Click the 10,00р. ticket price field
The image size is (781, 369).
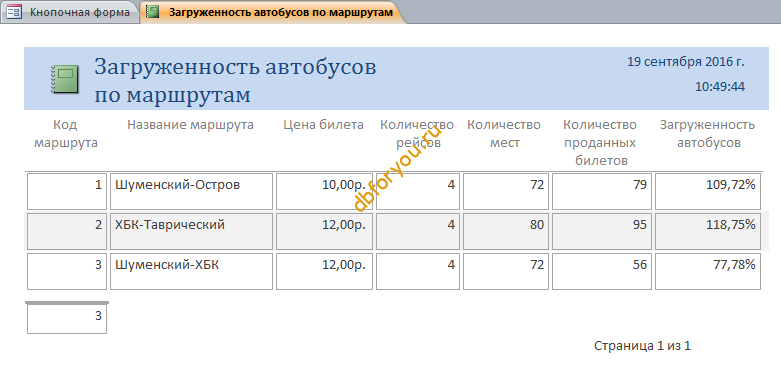pyautogui.click(x=324, y=191)
